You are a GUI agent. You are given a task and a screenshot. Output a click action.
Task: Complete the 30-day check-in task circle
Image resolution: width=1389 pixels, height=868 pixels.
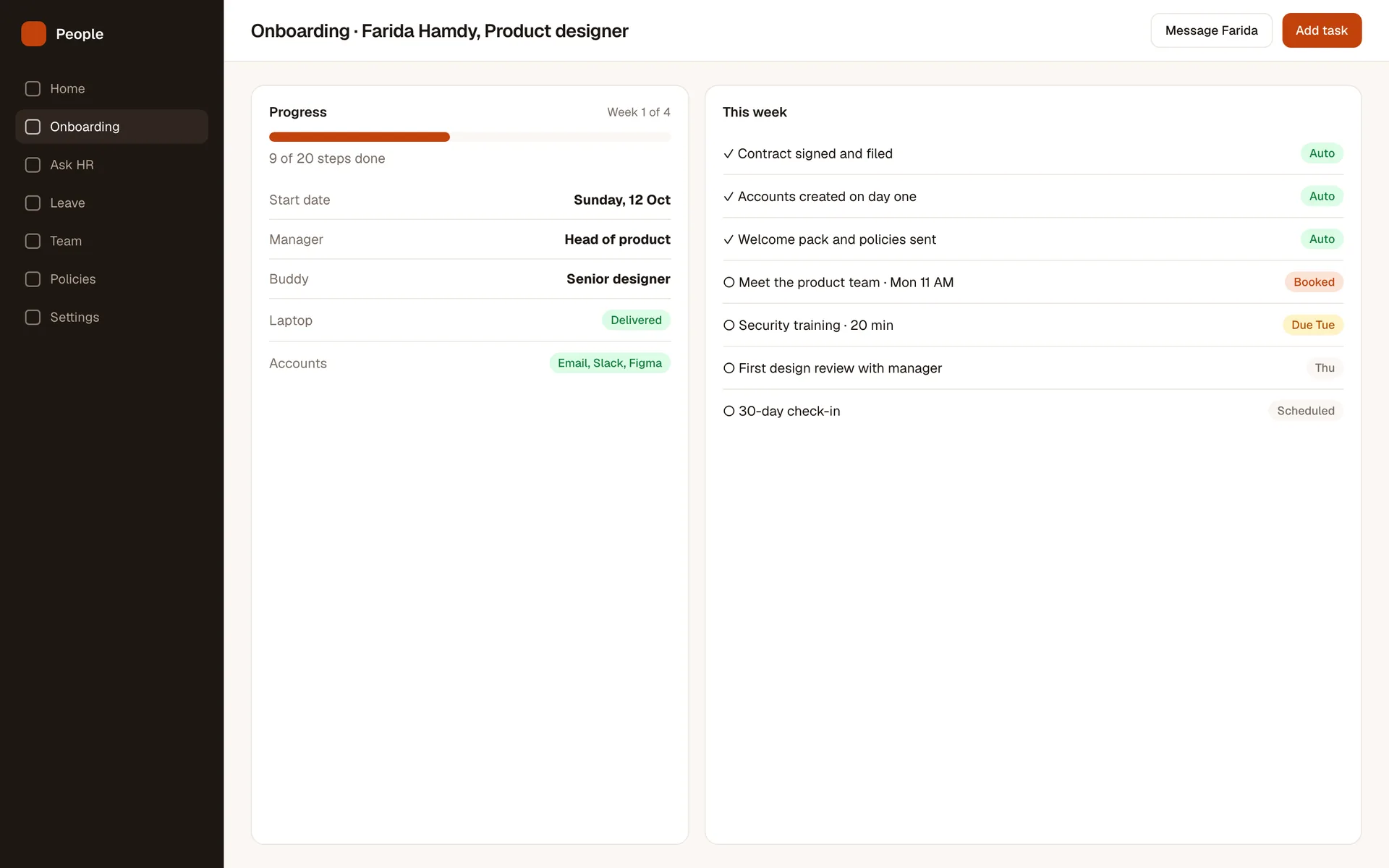[x=729, y=411]
